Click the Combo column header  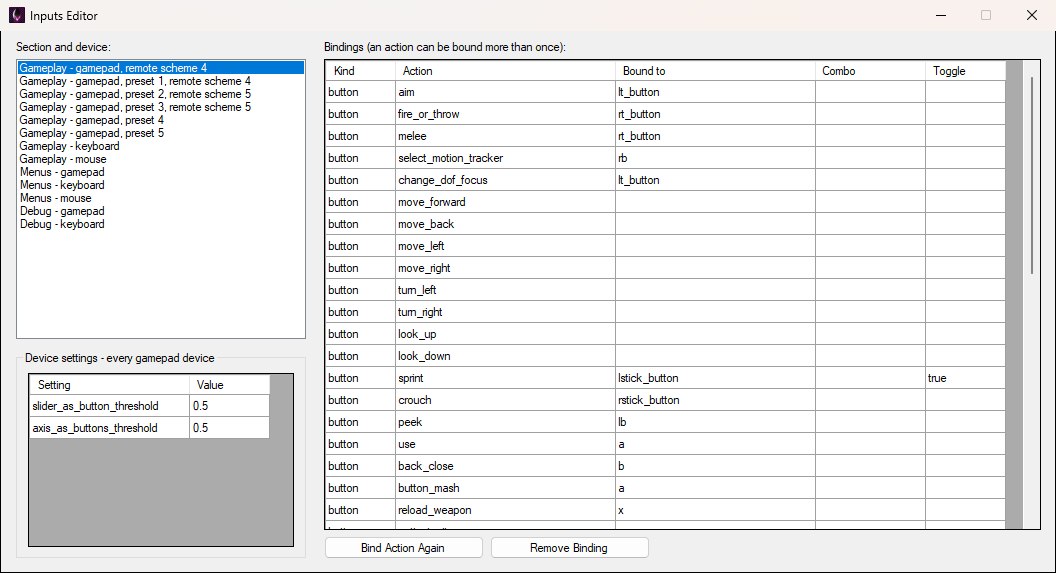(870, 71)
